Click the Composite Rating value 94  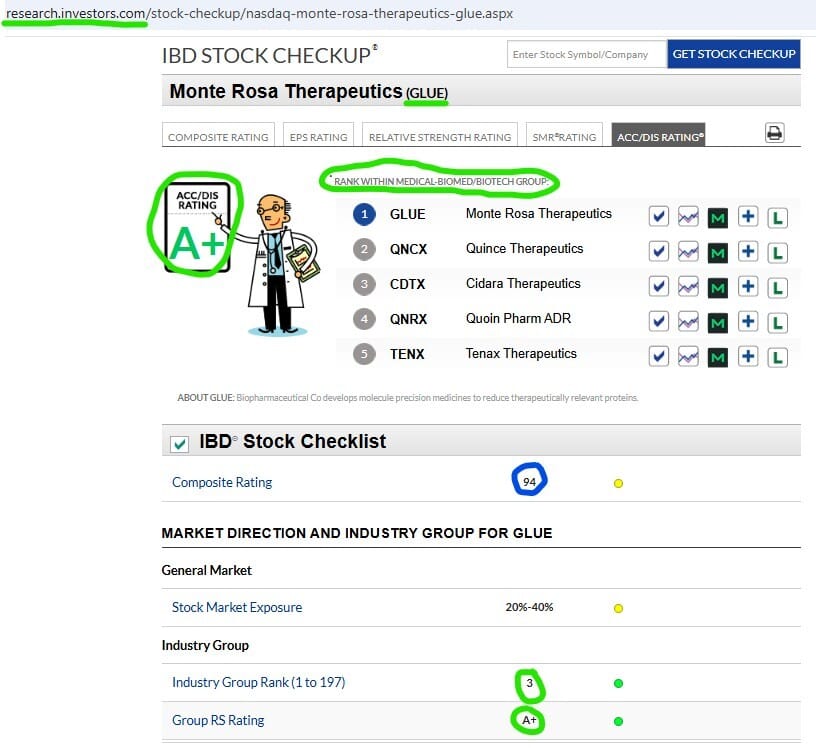coord(529,482)
